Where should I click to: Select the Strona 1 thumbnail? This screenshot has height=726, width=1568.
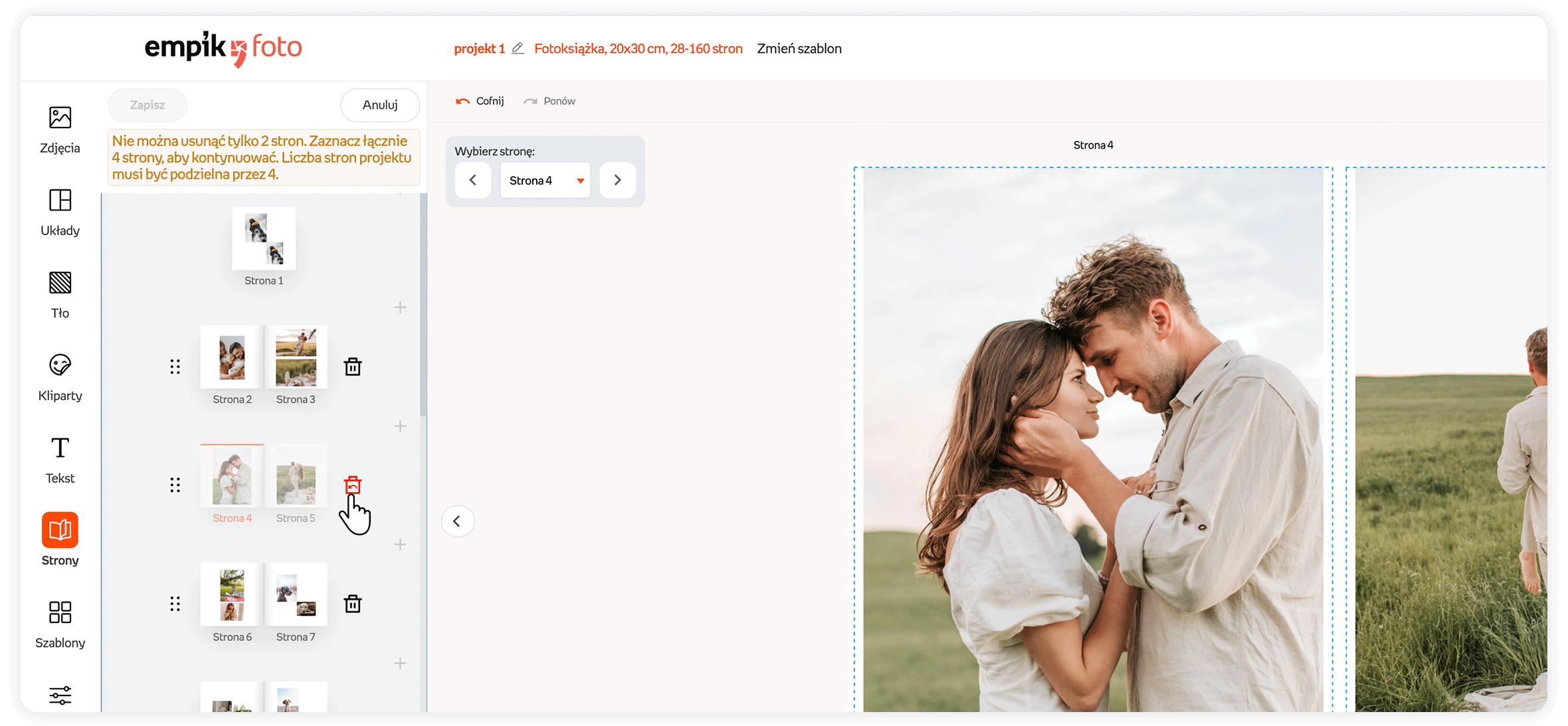264,238
